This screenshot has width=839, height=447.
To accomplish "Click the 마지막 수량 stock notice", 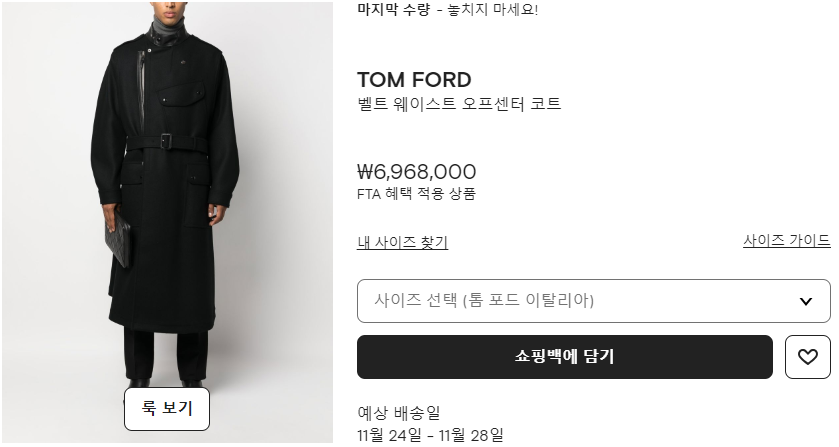I will [x=394, y=10].
